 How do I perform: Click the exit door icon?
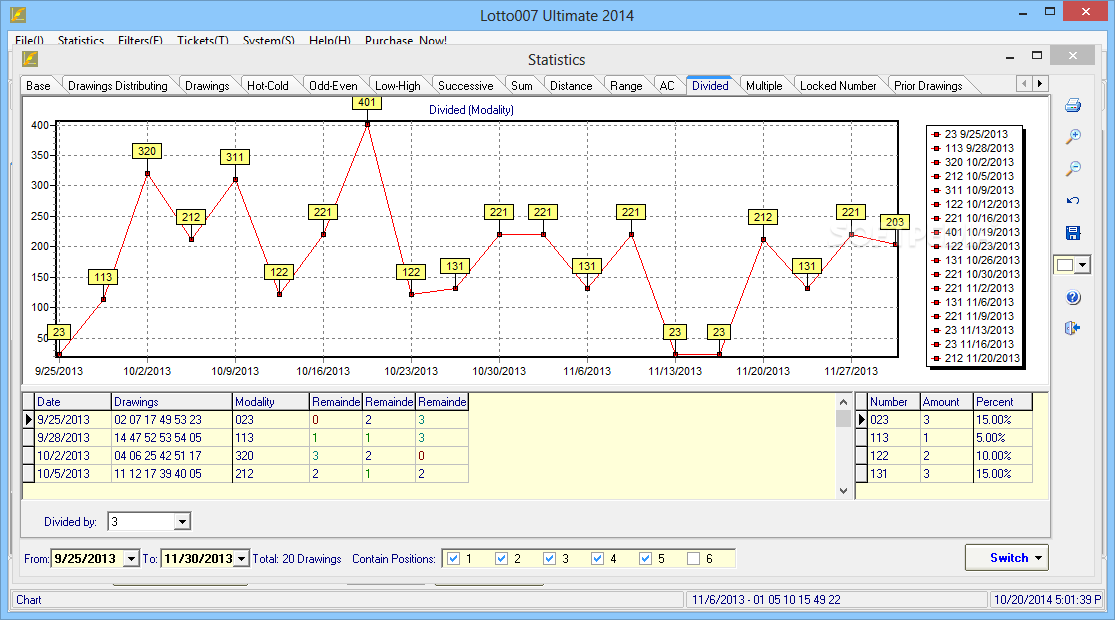click(1073, 328)
